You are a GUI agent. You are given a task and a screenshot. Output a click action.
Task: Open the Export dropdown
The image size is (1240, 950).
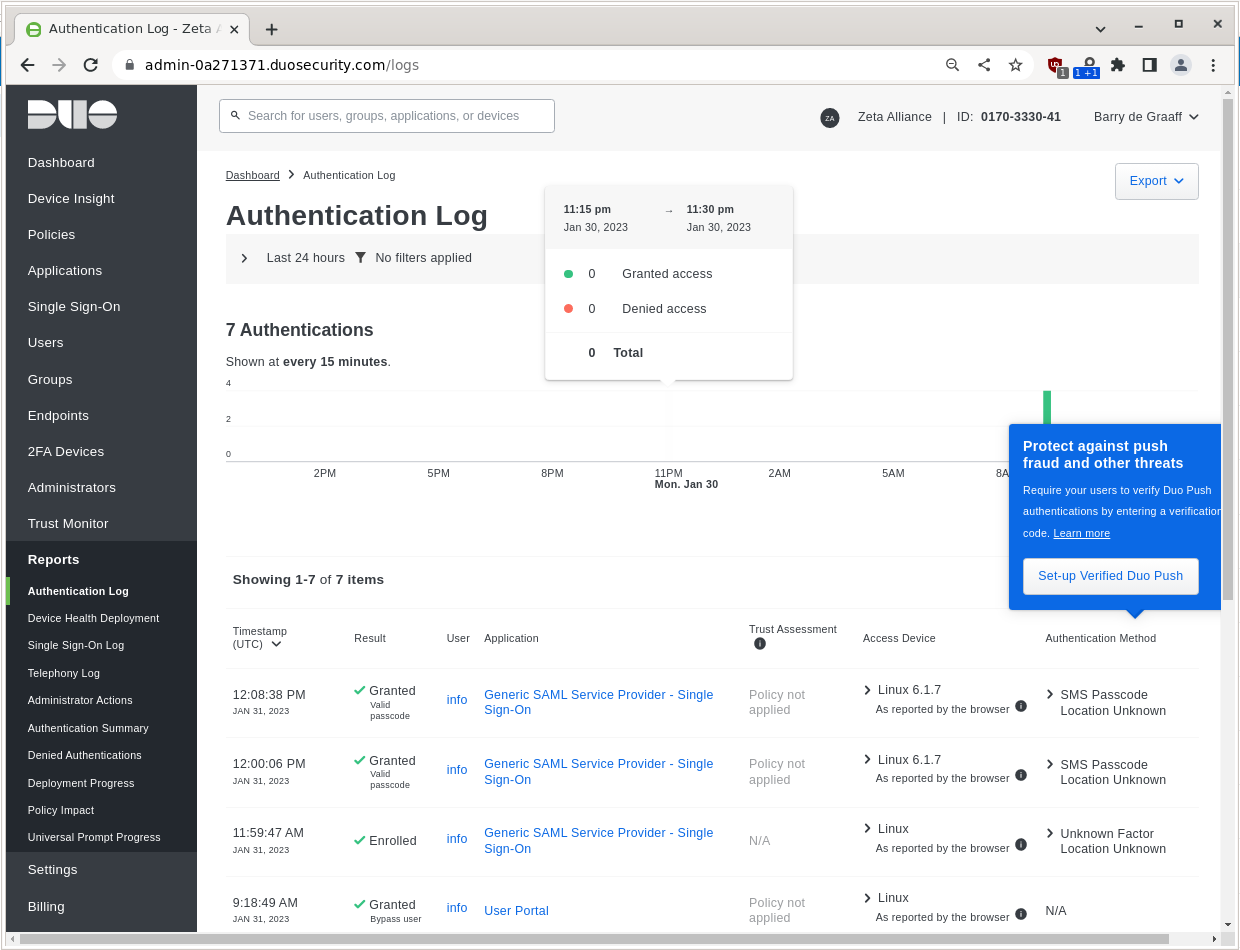pos(1157,181)
